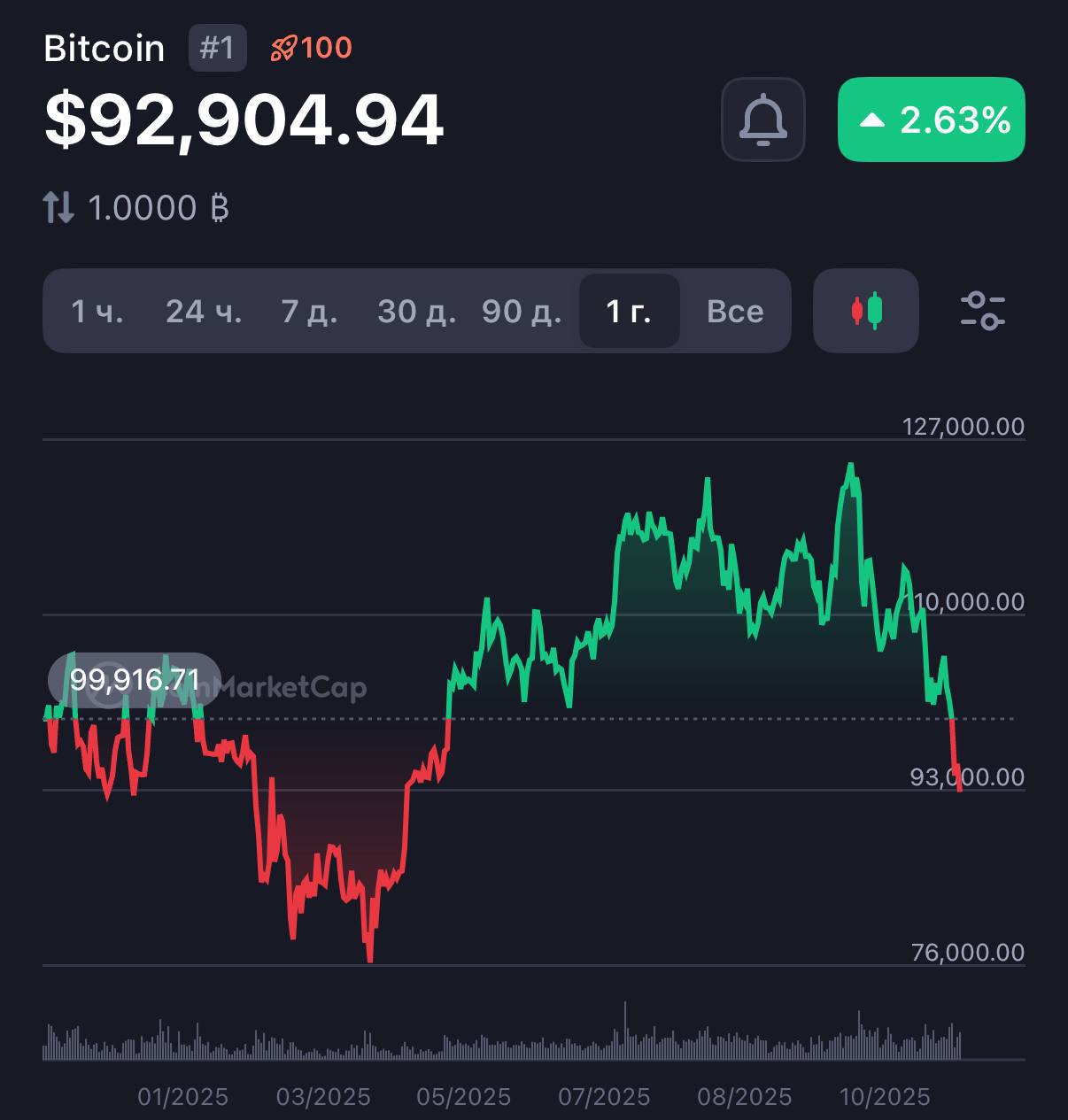Switch to the 24 ч. timeframe
This screenshot has width=1068, height=1120.
[204, 311]
